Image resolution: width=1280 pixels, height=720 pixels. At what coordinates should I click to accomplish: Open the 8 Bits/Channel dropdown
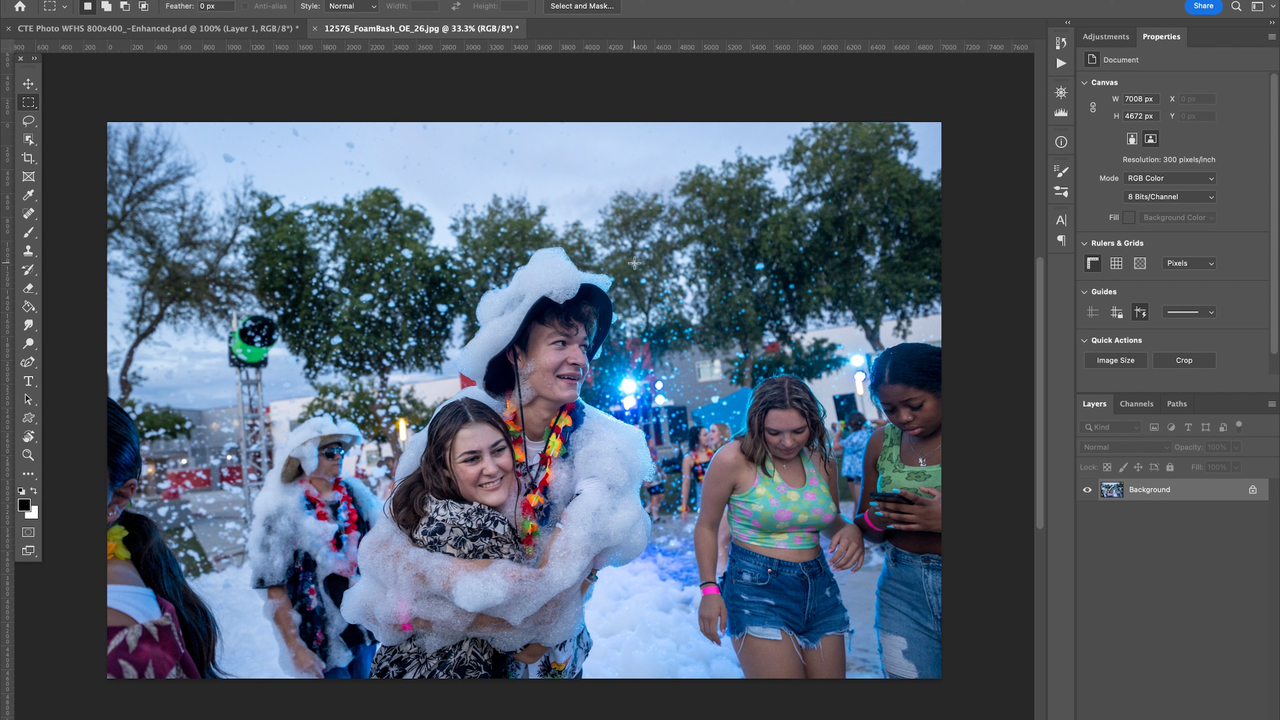click(x=1170, y=196)
